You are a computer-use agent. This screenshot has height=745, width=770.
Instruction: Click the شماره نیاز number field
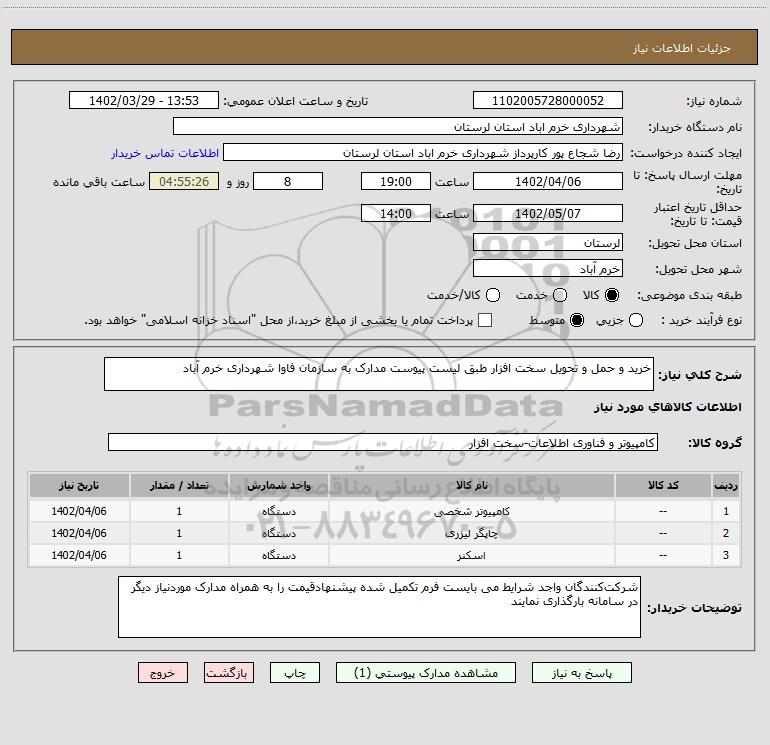[x=548, y=100]
